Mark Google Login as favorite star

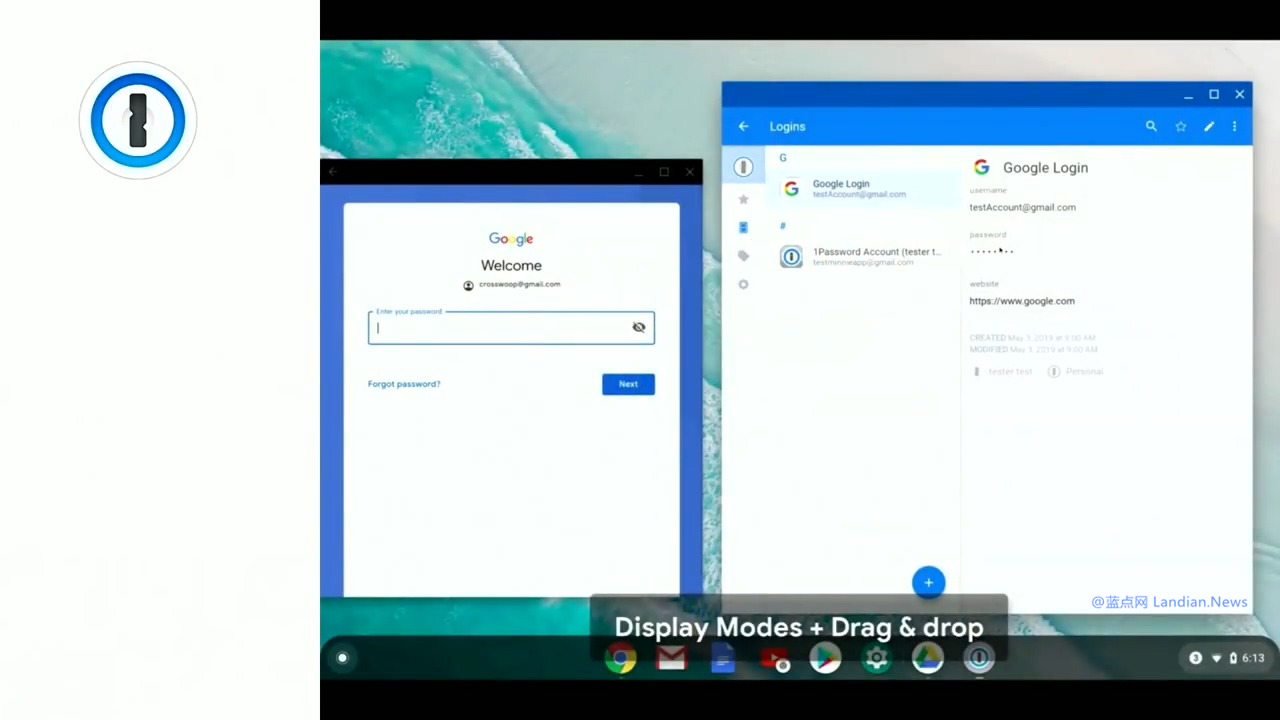(x=1180, y=126)
